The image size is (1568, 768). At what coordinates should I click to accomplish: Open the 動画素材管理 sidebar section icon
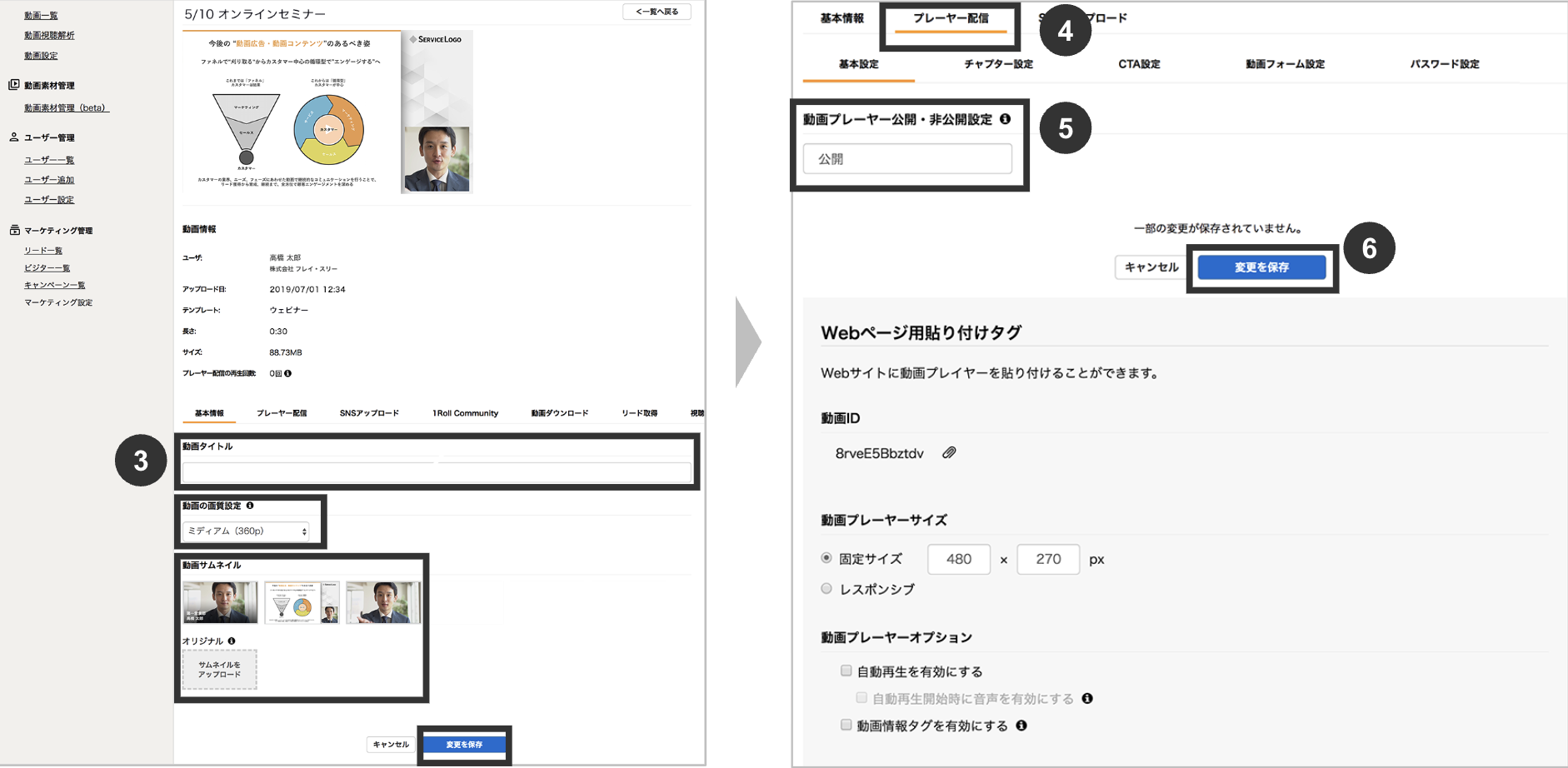pyautogui.click(x=15, y=84)
